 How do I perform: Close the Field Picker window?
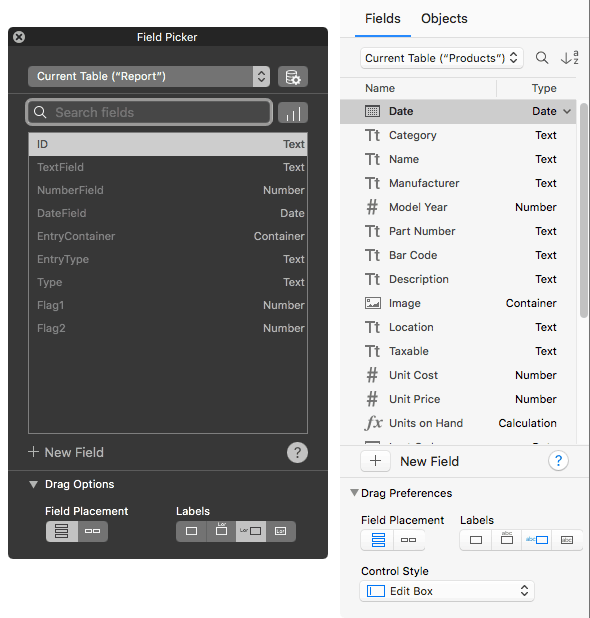[19, 37]
